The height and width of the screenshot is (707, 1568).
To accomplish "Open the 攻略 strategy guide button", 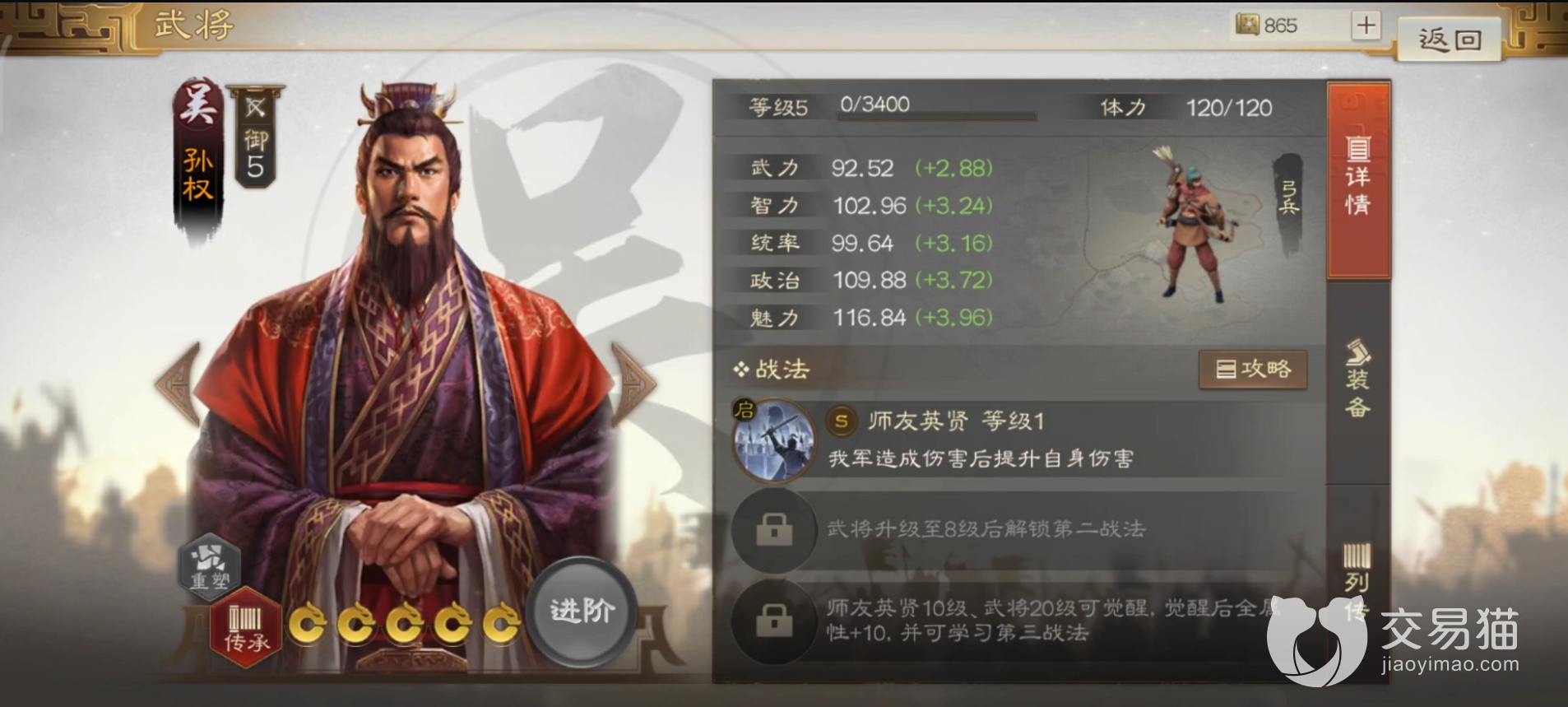I will pyautogui.click(x=1253, y=369).
